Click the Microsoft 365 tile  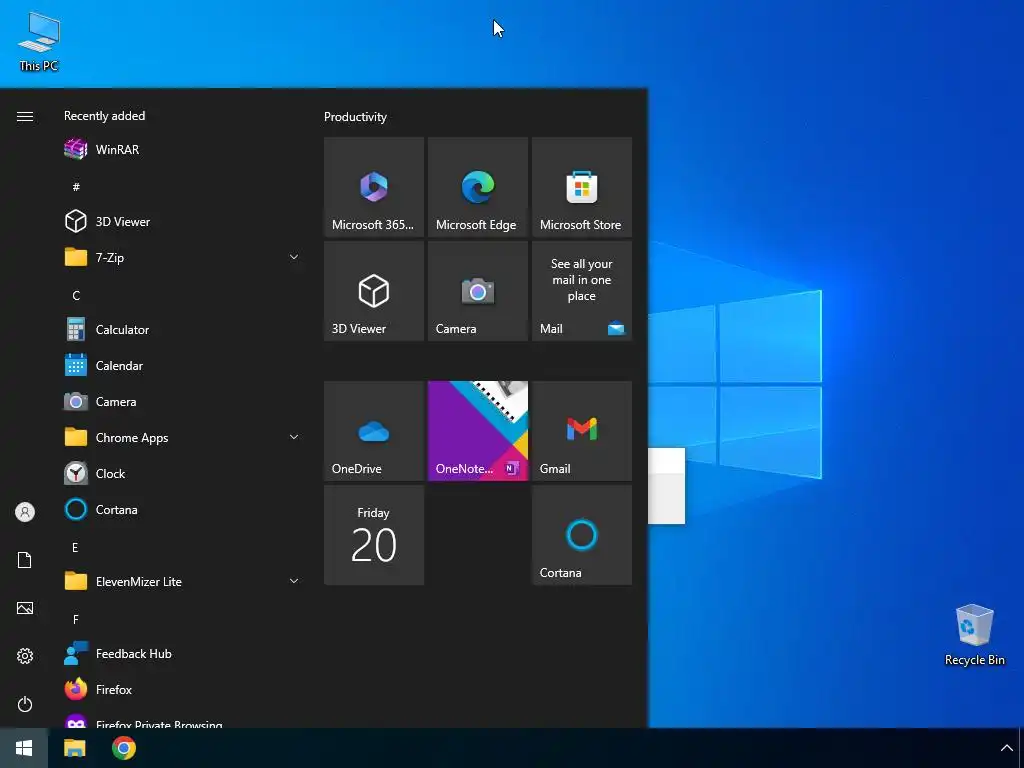click(x=374, y=187)
